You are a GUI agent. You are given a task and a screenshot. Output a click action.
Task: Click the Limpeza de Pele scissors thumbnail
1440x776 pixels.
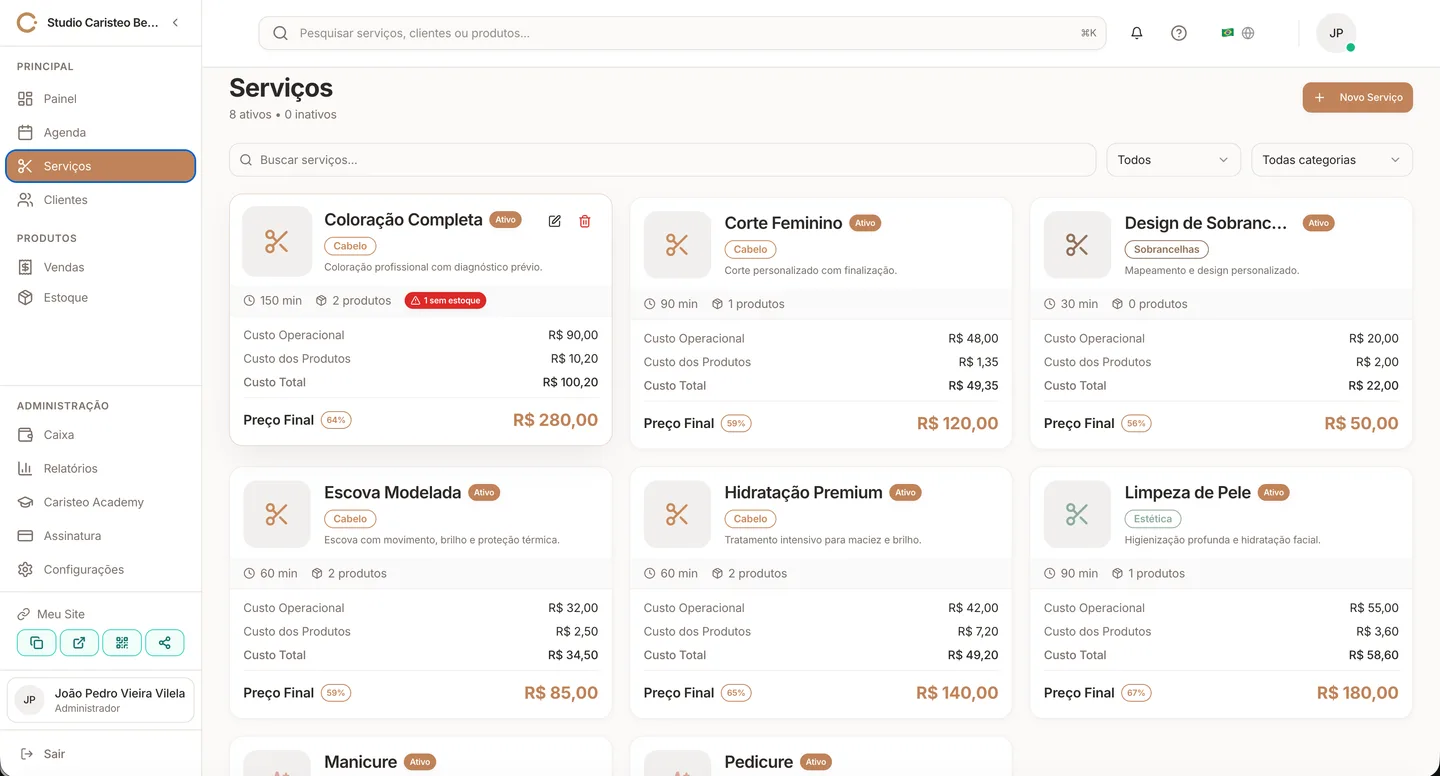click(1077, 514)
